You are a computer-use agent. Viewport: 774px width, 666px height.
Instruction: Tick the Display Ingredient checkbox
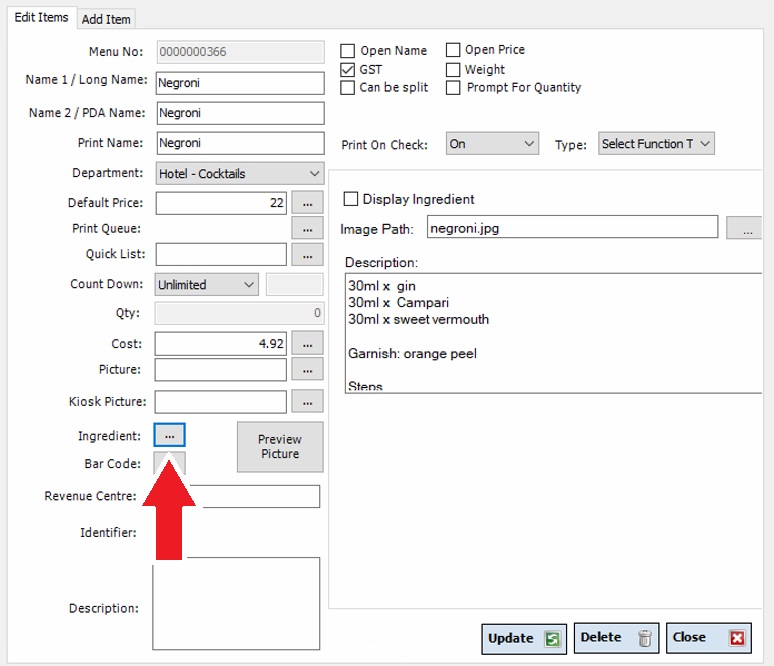pyautogui.click(x=351, y=199)
